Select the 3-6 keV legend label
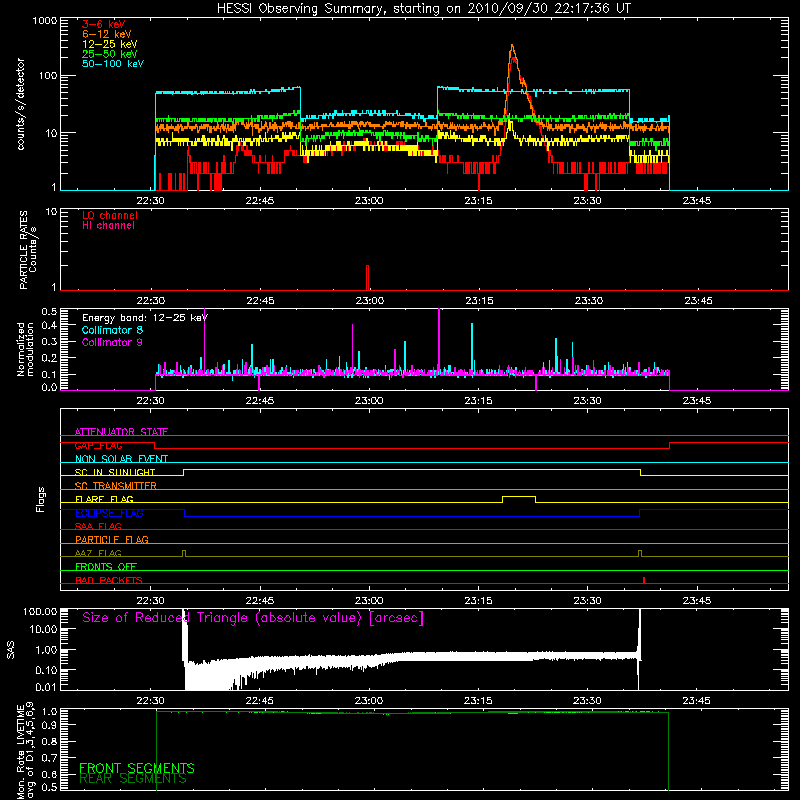The width and height of the screenshot is (800, 800). tap(104, 24)
